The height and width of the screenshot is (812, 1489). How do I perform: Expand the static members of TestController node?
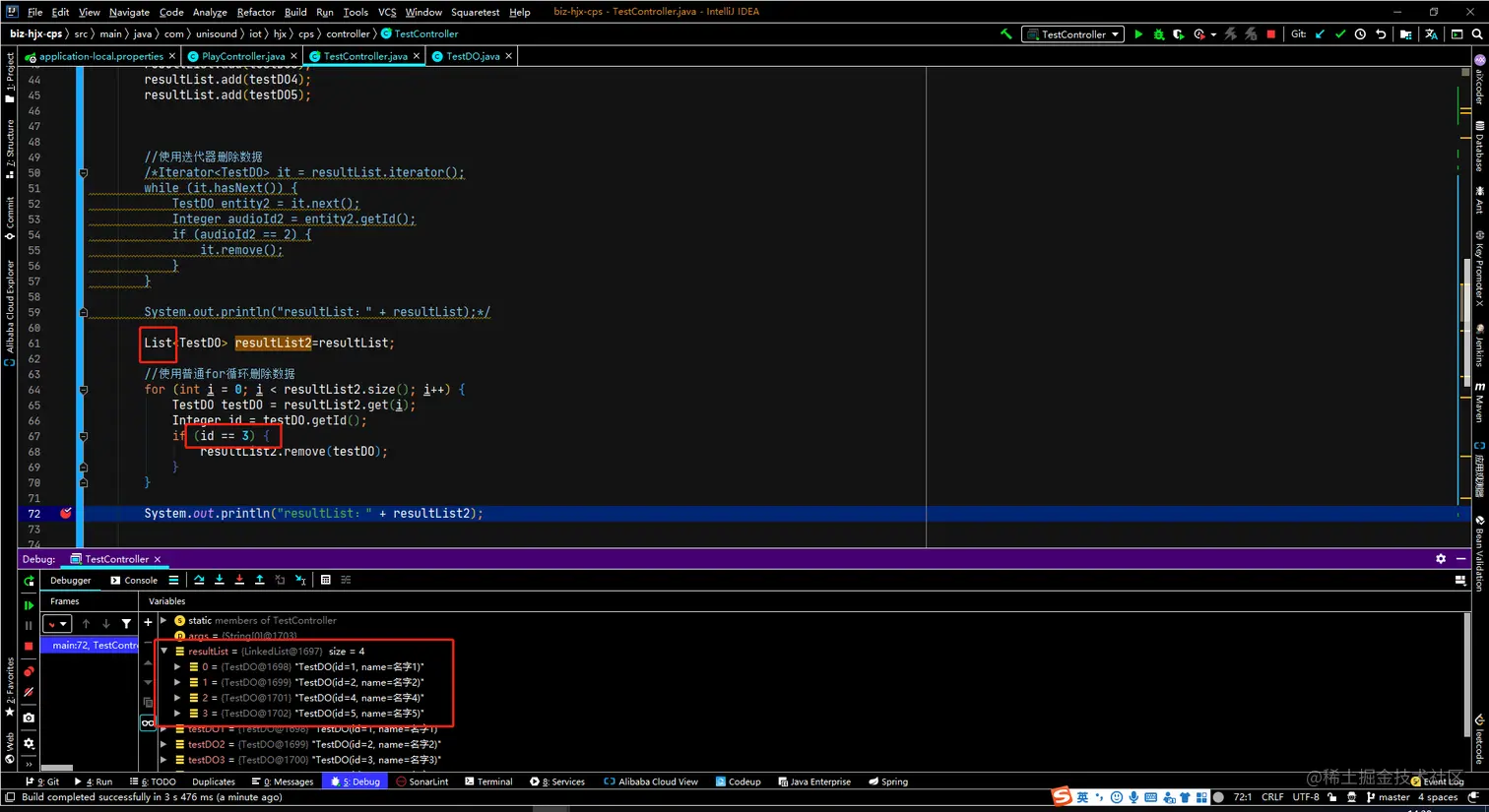tap(164, 620)
